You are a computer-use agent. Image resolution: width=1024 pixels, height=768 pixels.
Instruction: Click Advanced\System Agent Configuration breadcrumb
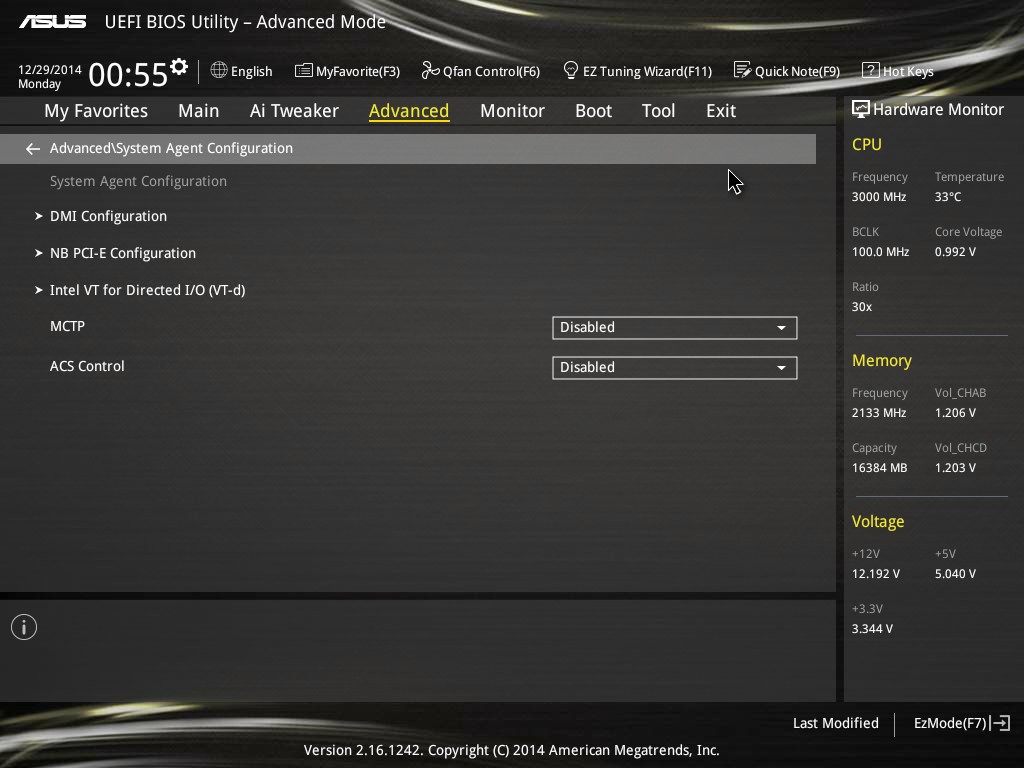click(171, 148)
